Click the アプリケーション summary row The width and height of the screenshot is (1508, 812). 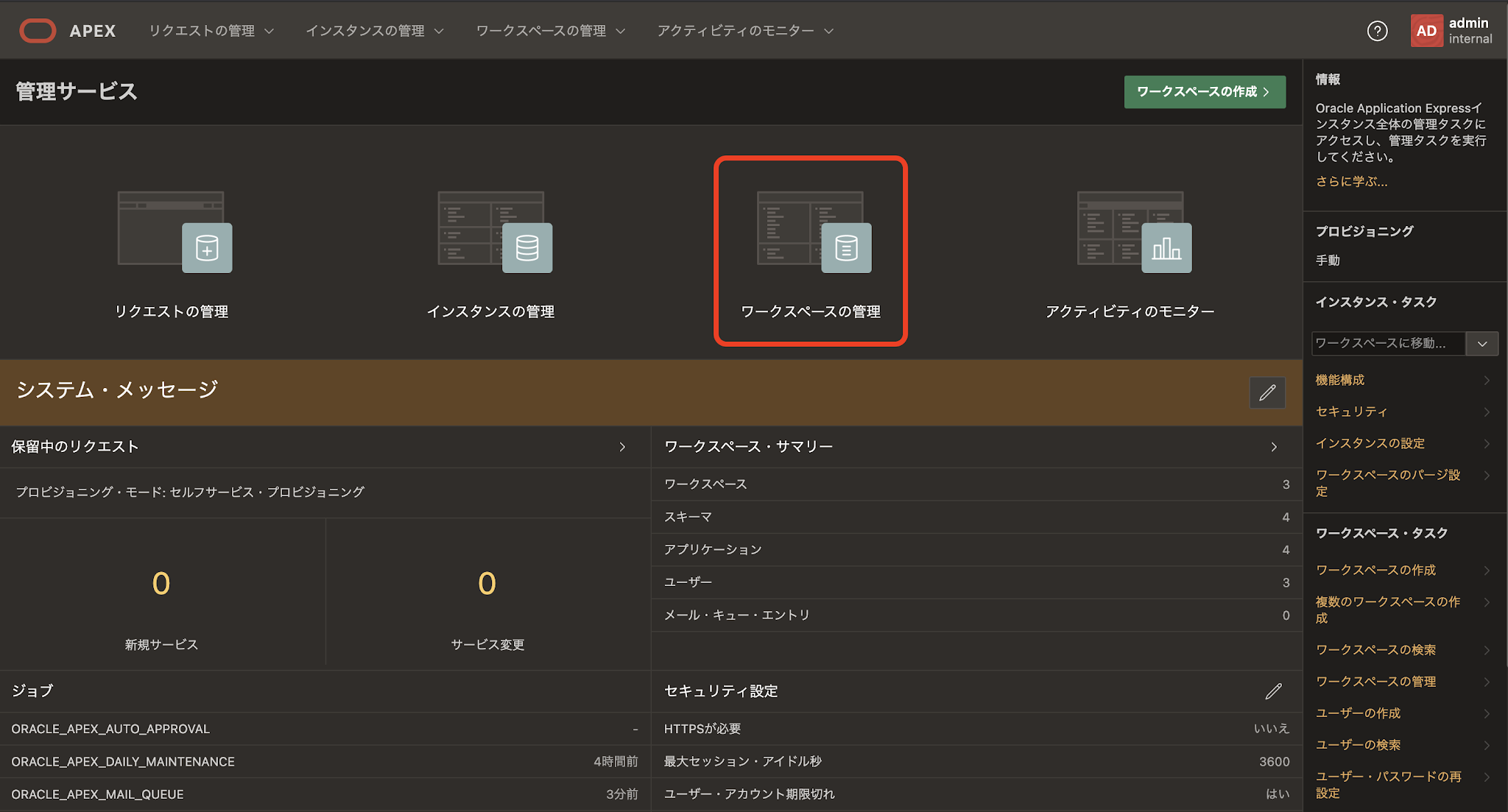(976, 550)
